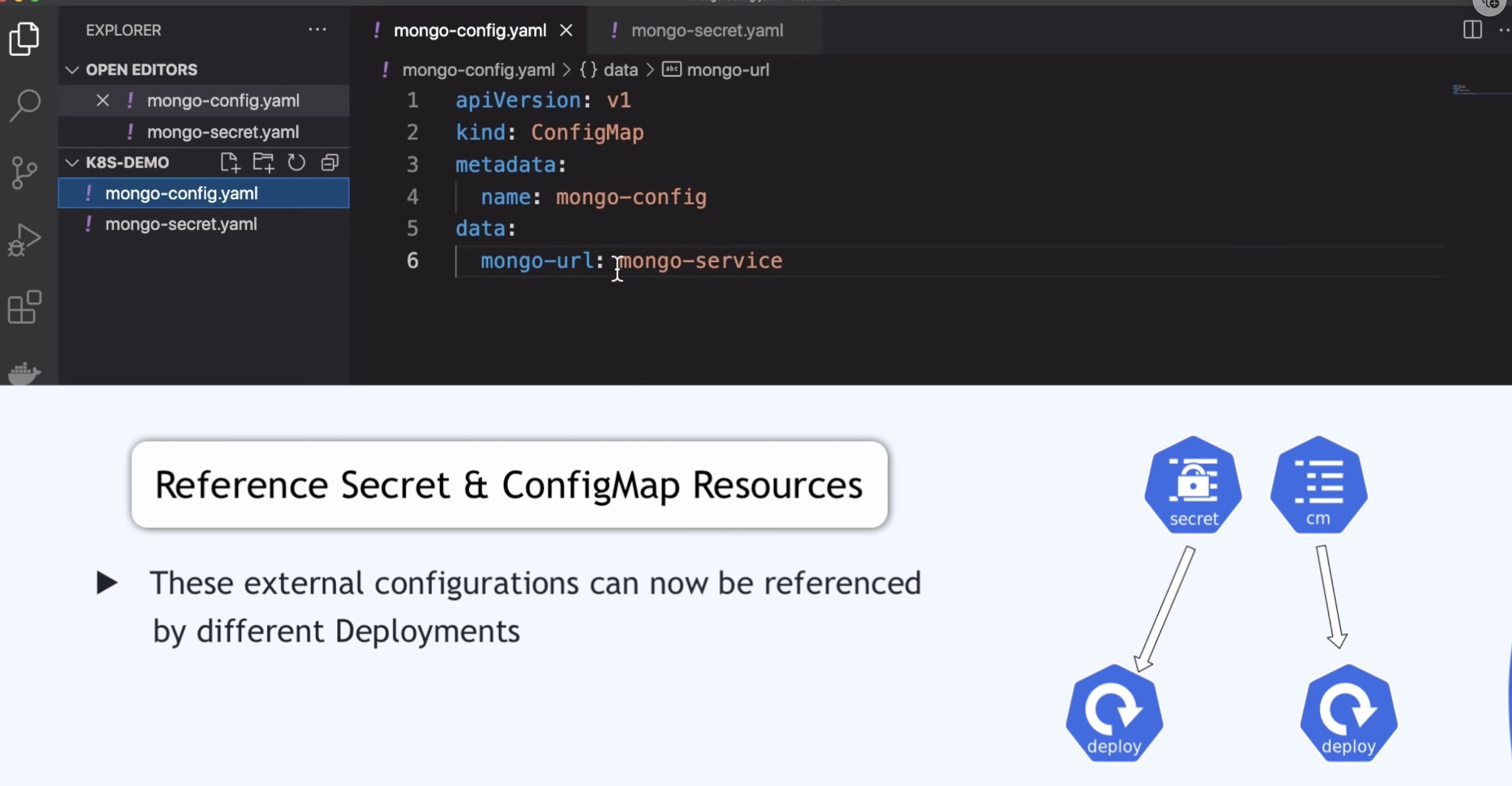1512x786 pixels.
Task: Click the New File icon in K8S-DEMO
Action: (230, 162)
